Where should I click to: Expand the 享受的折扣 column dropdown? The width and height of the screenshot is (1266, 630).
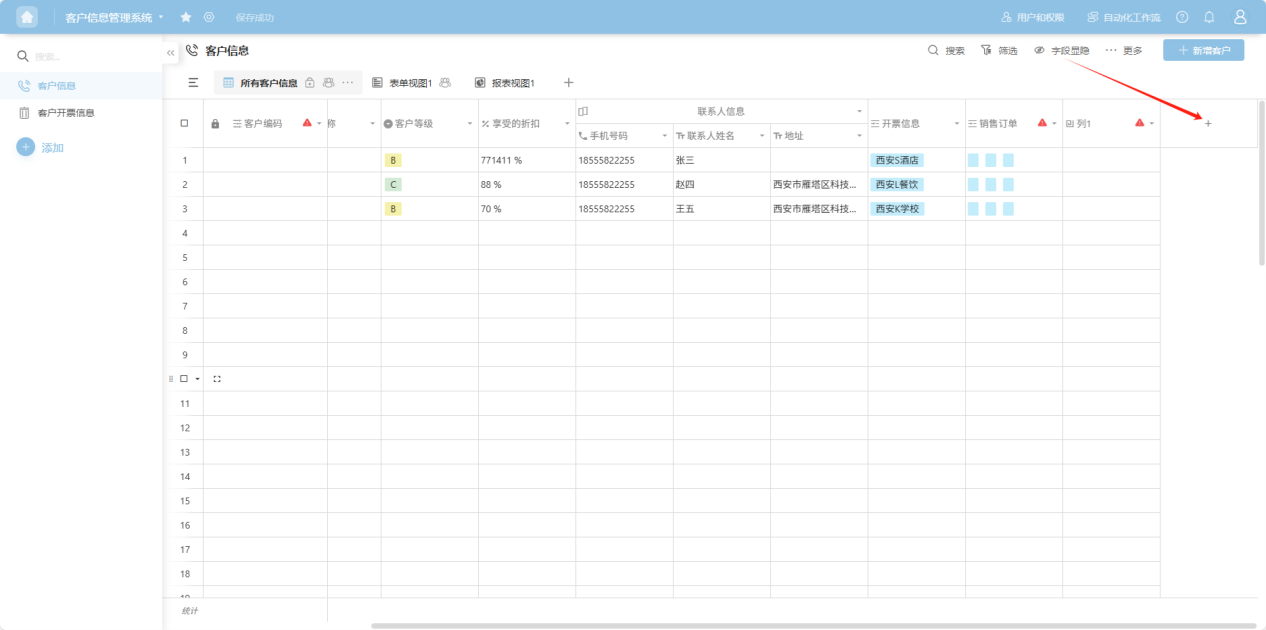point(567,123)
